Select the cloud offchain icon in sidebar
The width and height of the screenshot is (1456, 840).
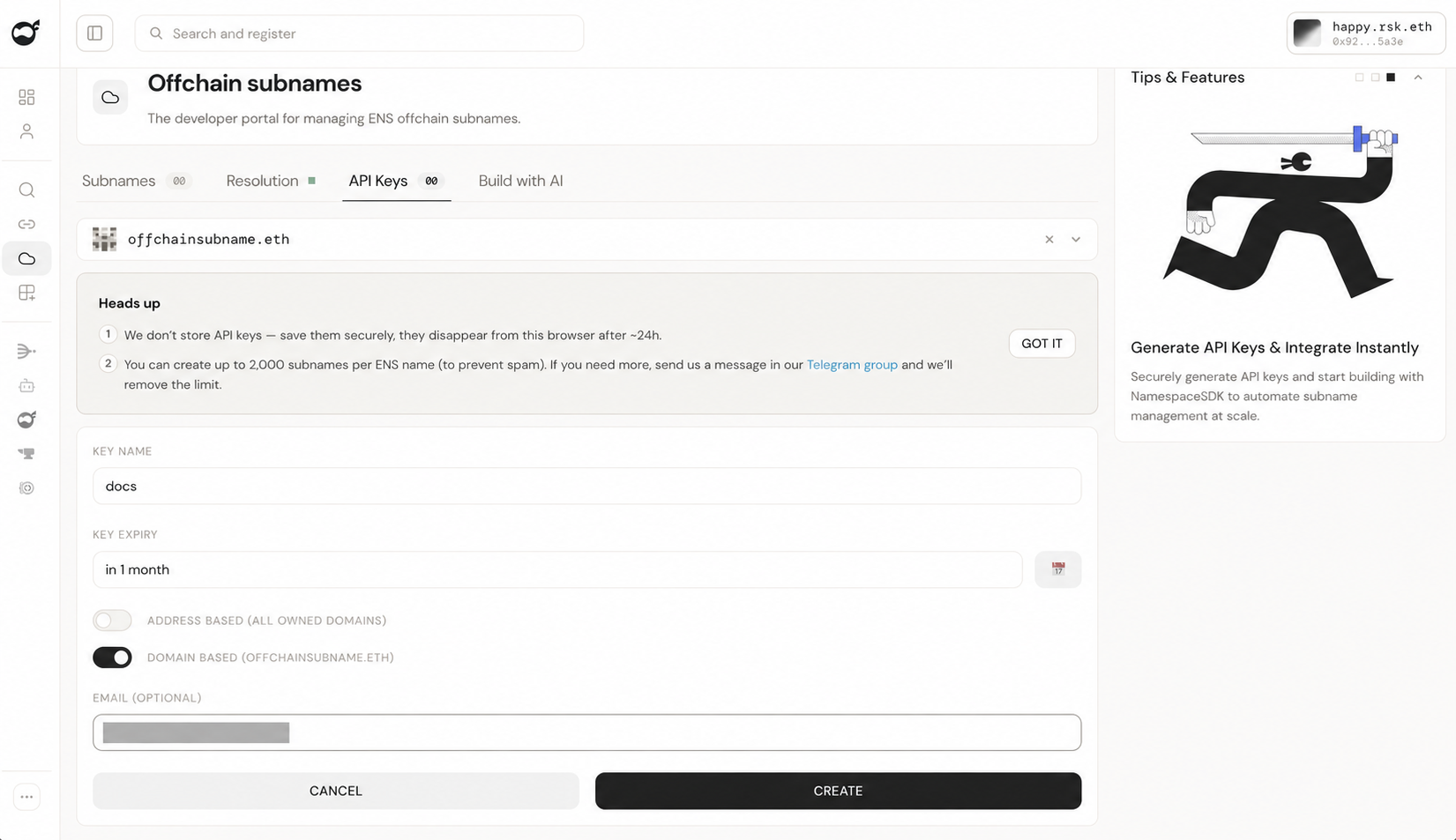click(26, 258)
